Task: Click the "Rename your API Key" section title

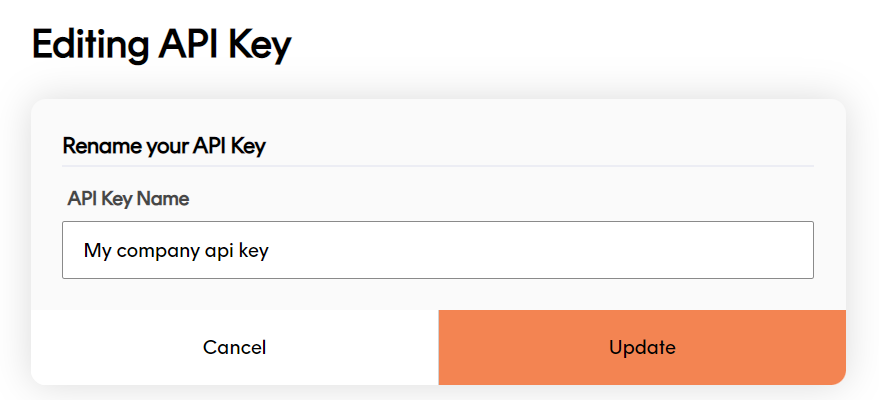Action: (x=164, y=146)
